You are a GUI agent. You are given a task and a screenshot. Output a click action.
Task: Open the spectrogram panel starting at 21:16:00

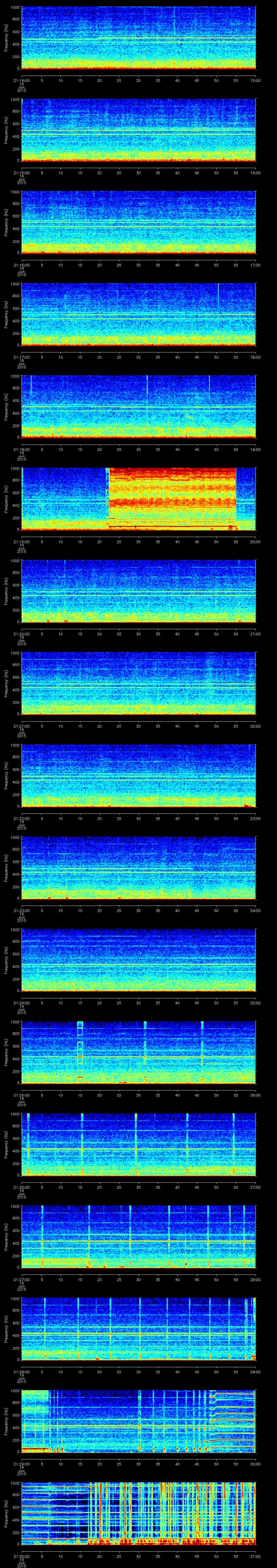[138, 223]
